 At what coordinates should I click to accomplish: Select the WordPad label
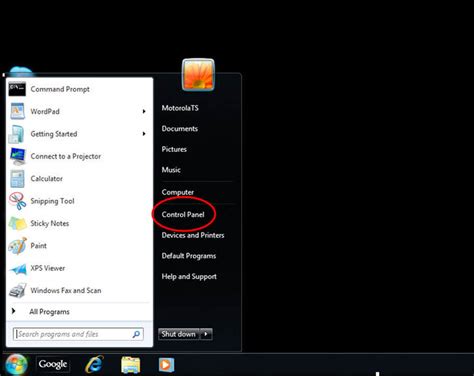(45, 111)
